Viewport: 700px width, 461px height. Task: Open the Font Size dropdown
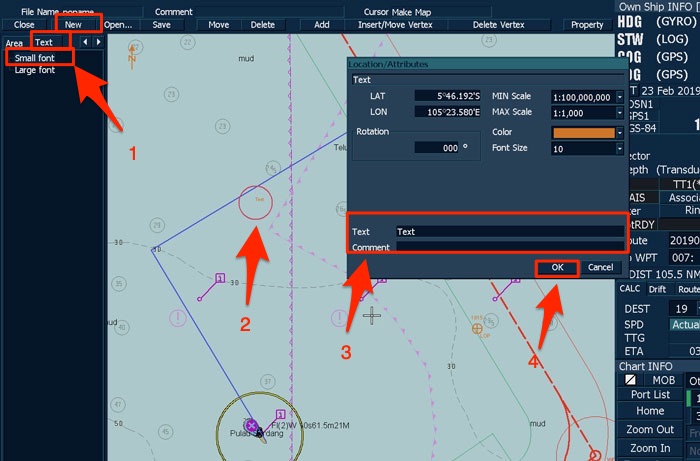click(620, 149)
